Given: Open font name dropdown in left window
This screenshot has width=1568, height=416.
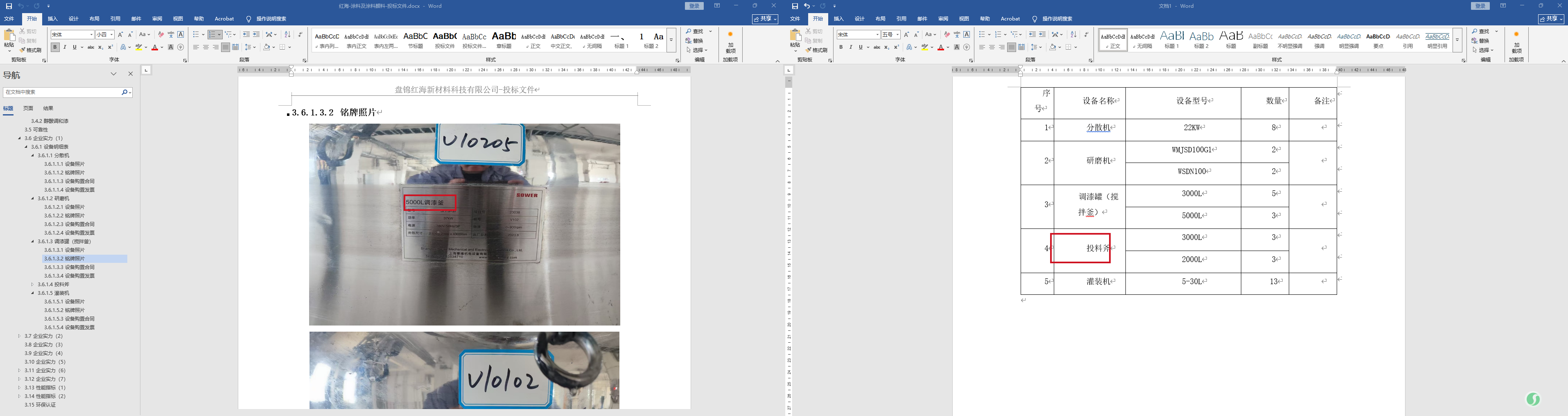Looking at the screenshot, I should pos(91,35).
